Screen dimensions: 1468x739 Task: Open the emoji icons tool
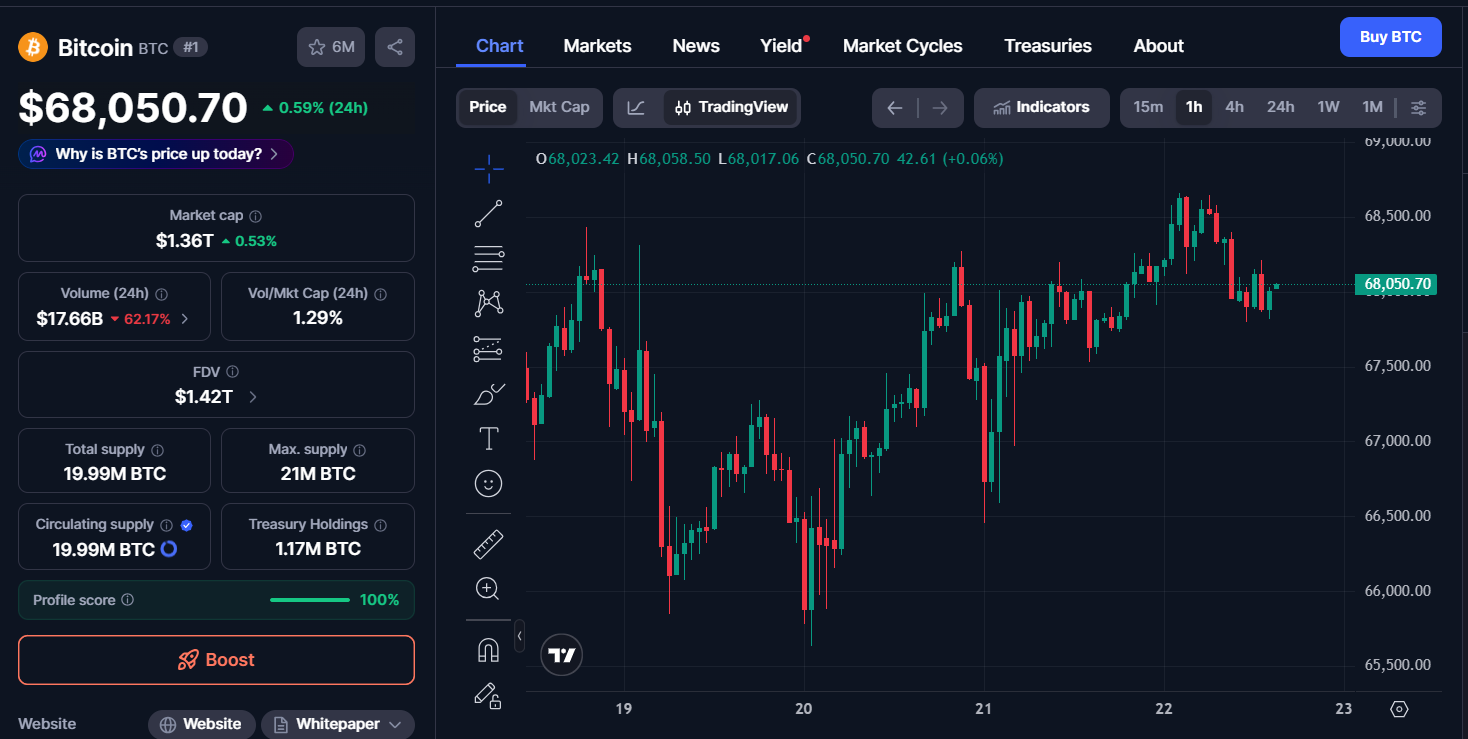[x=488, y=484]
